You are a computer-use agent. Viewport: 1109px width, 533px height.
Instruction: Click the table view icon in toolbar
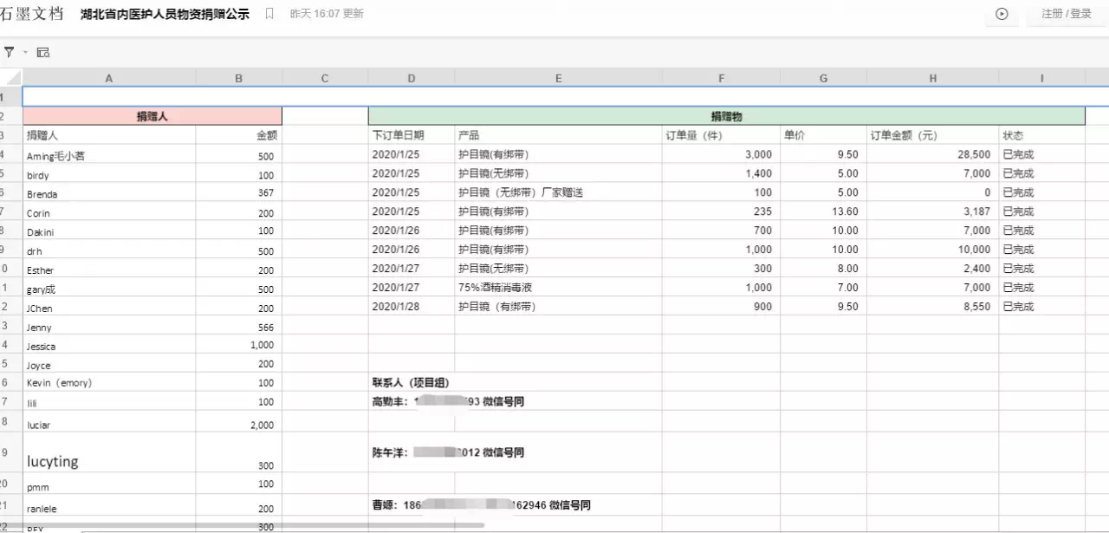43,51
